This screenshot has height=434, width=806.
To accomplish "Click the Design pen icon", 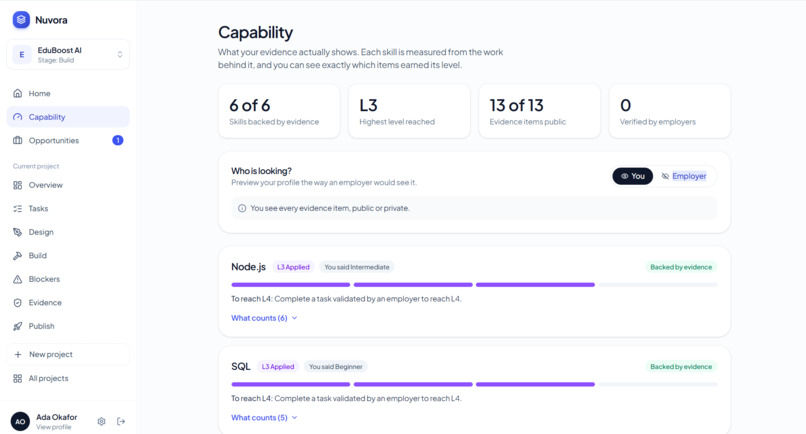I will coord(17,232).
